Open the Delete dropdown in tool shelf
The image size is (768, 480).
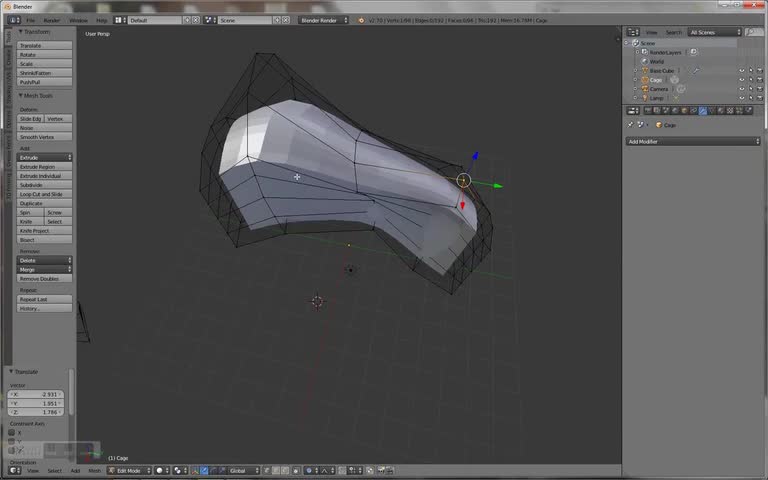point(45,260)
